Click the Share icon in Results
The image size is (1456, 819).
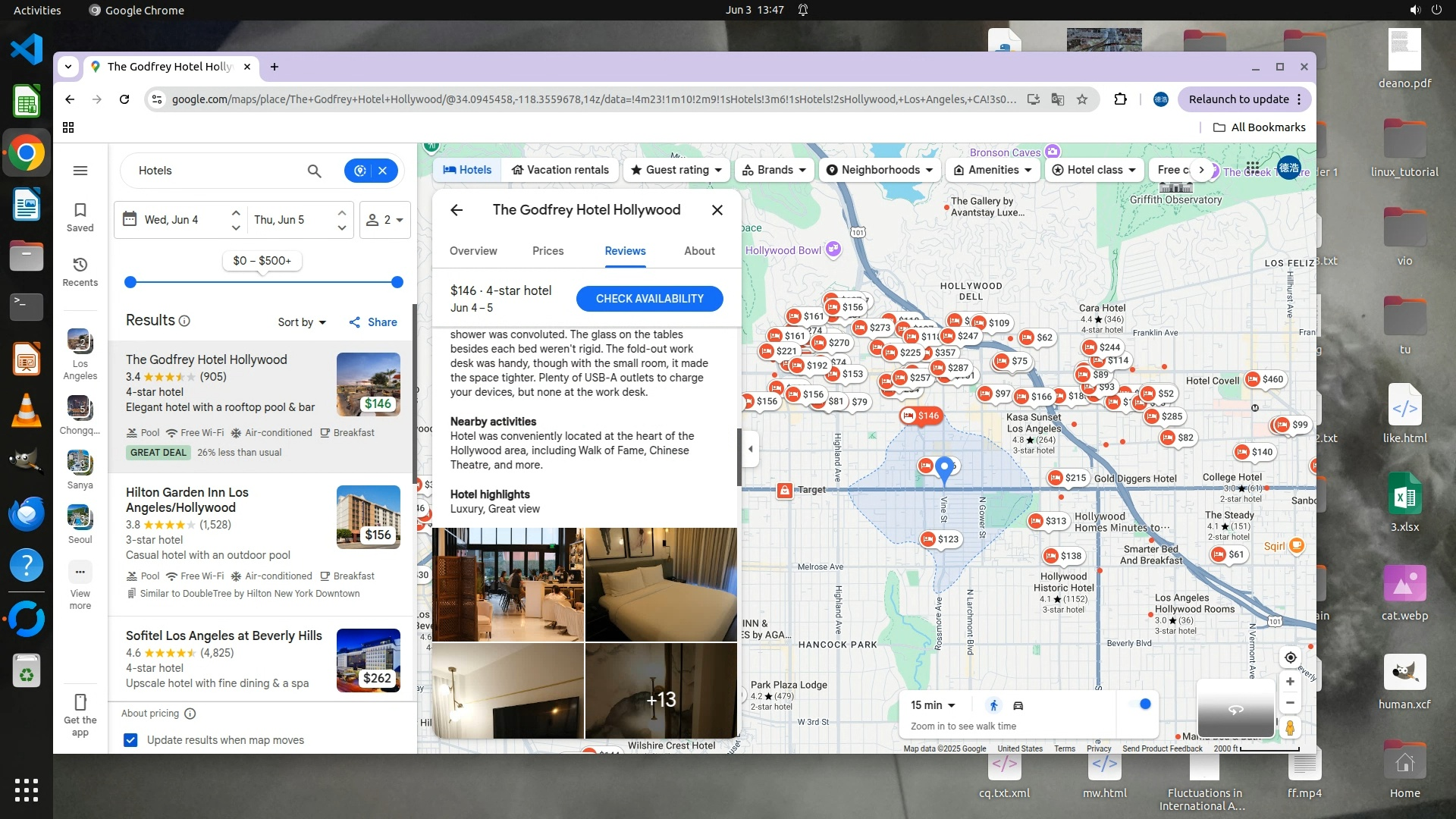point(355,322)
